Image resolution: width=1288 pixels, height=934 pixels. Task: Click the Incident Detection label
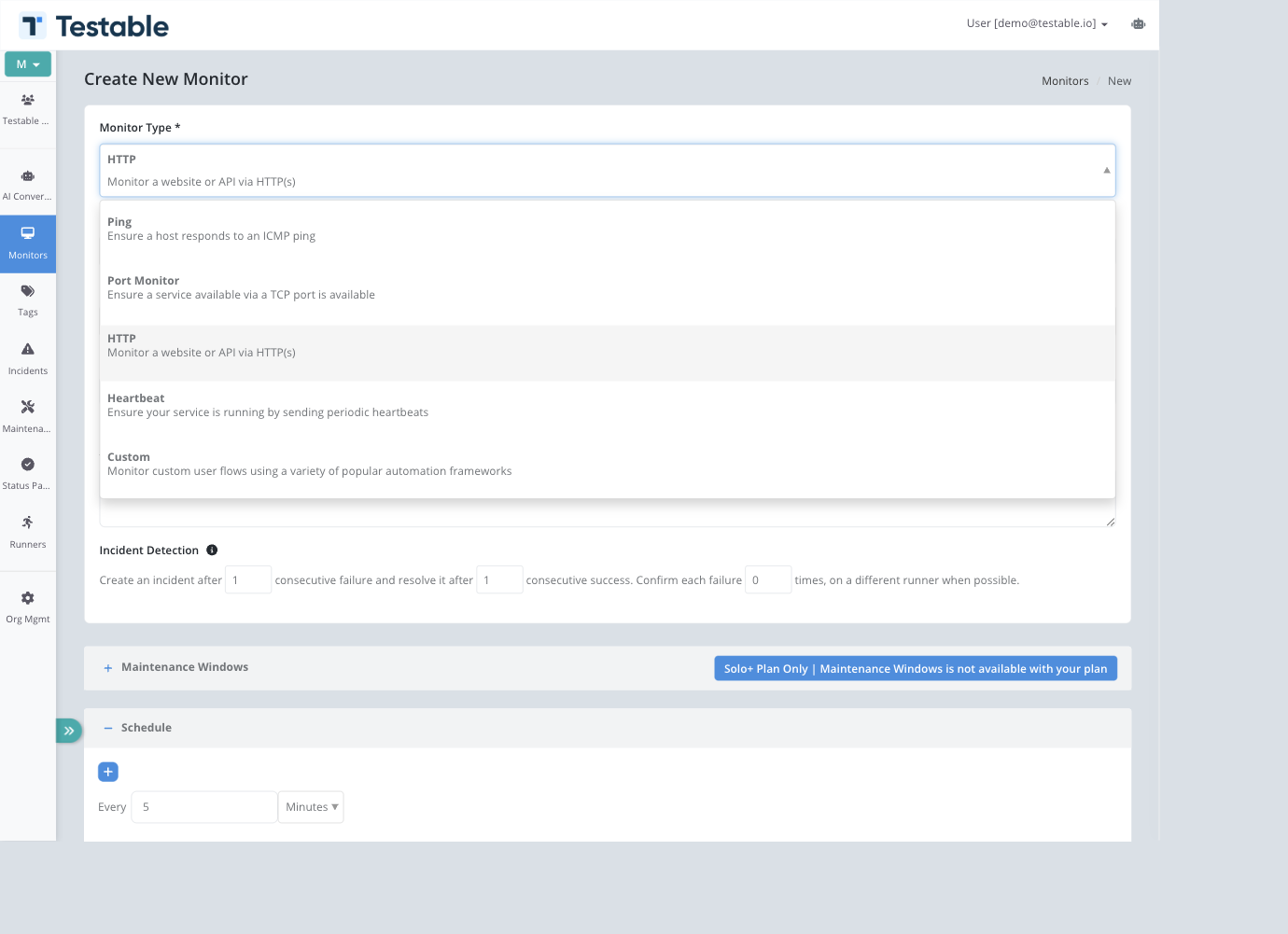[149, 551]
